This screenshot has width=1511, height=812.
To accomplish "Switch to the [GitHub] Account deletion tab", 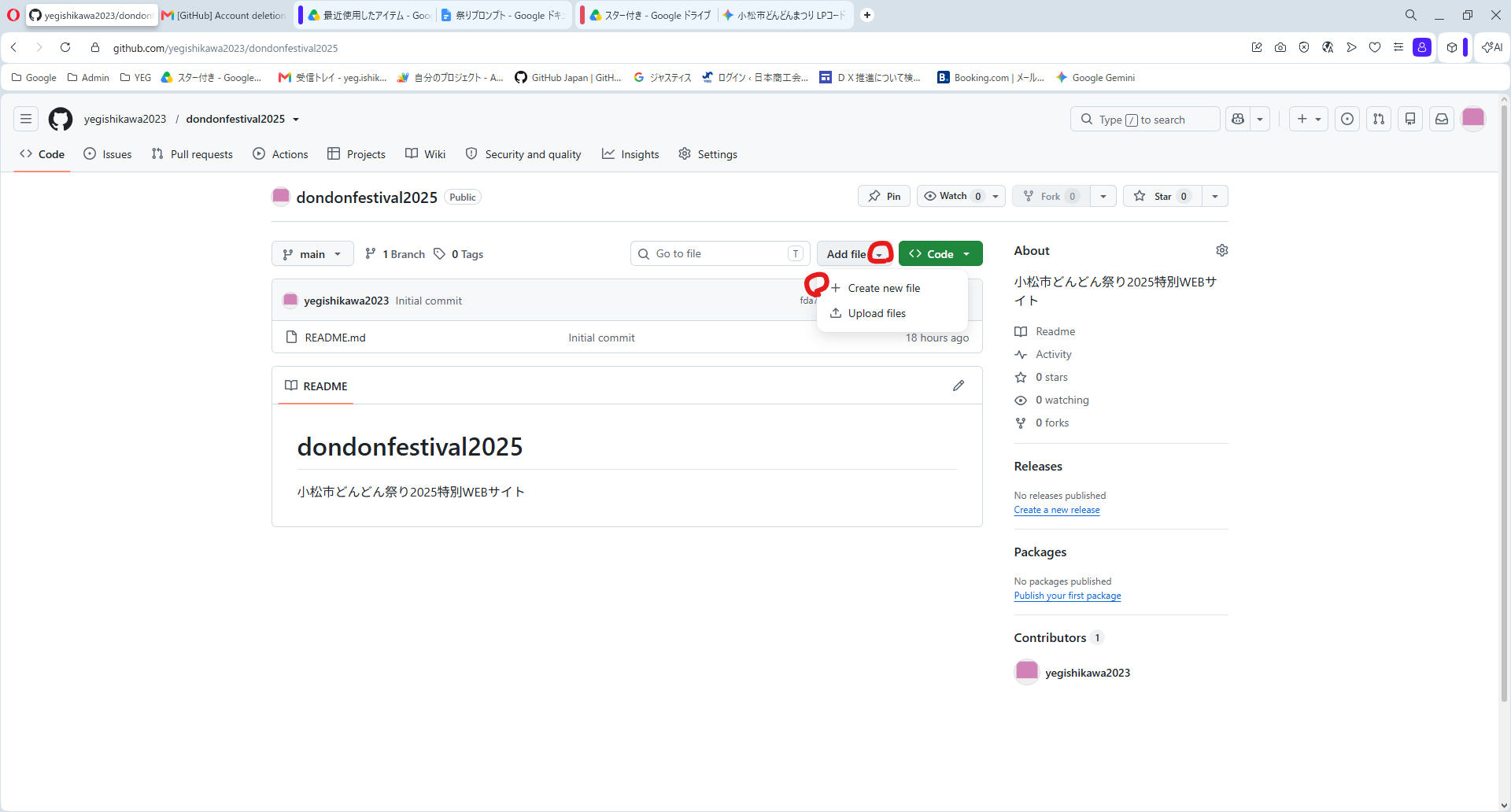I will point(224,15).
